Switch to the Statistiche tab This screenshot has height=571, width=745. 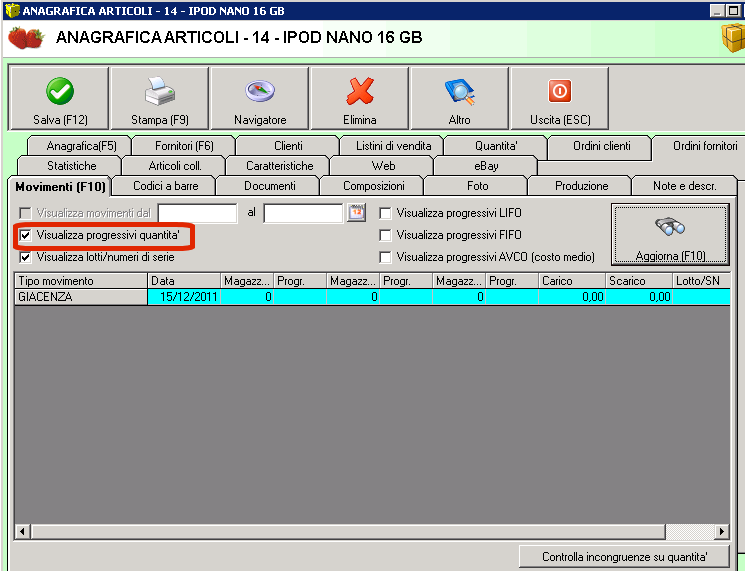tap(71, 166)
